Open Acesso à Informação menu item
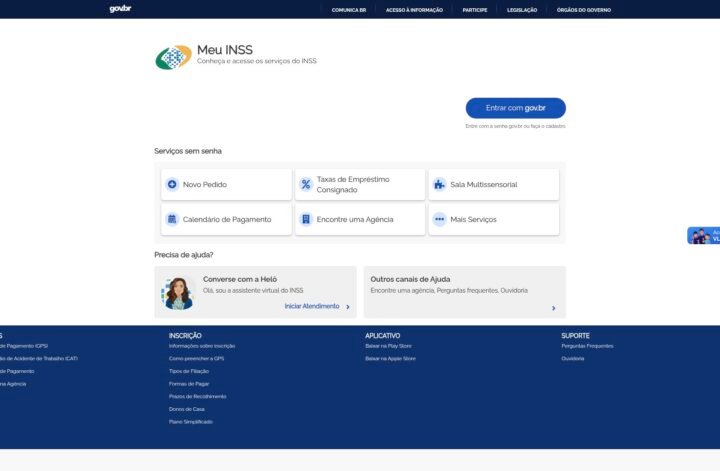Viewport: 720px width, 471px height. [415, 10]
